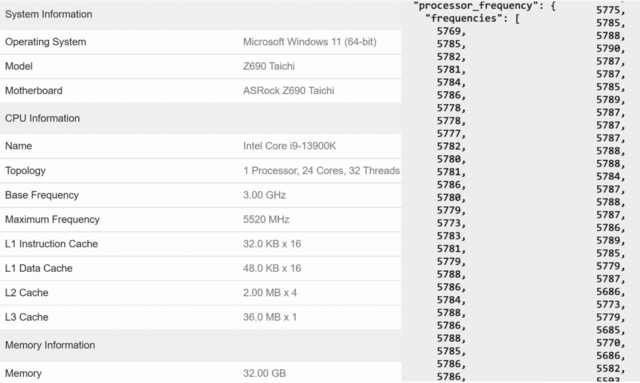640x383 pixels.
Task: Click the L1 Data Cache 48.0 KB value
Action: tap(272, 268)
